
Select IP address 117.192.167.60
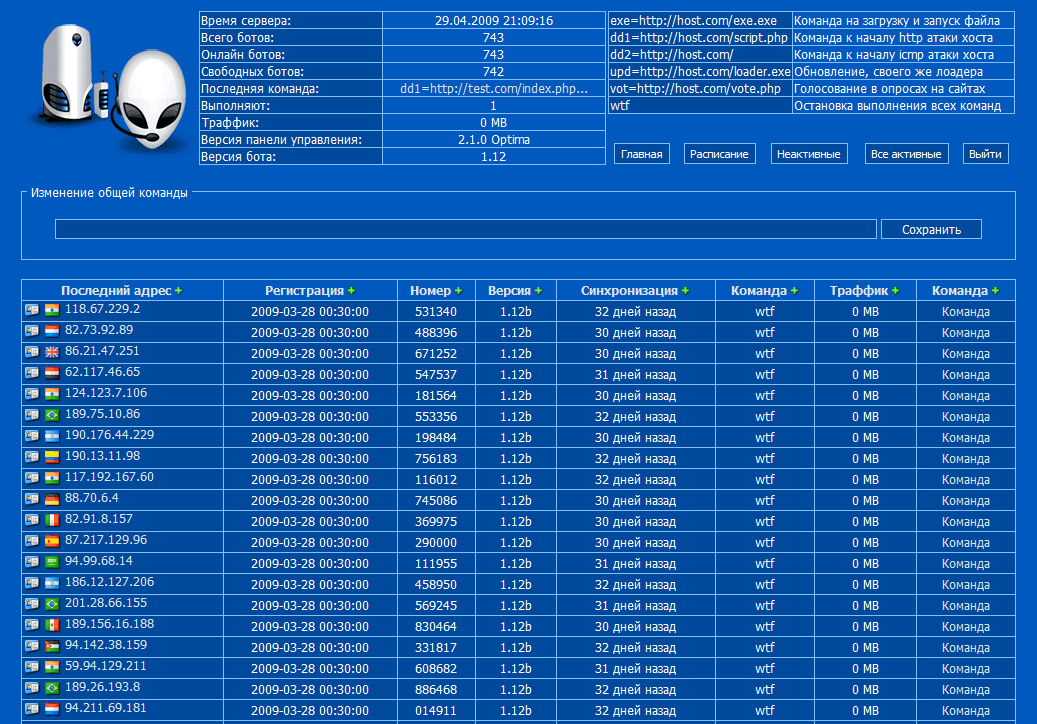(109, 477)
